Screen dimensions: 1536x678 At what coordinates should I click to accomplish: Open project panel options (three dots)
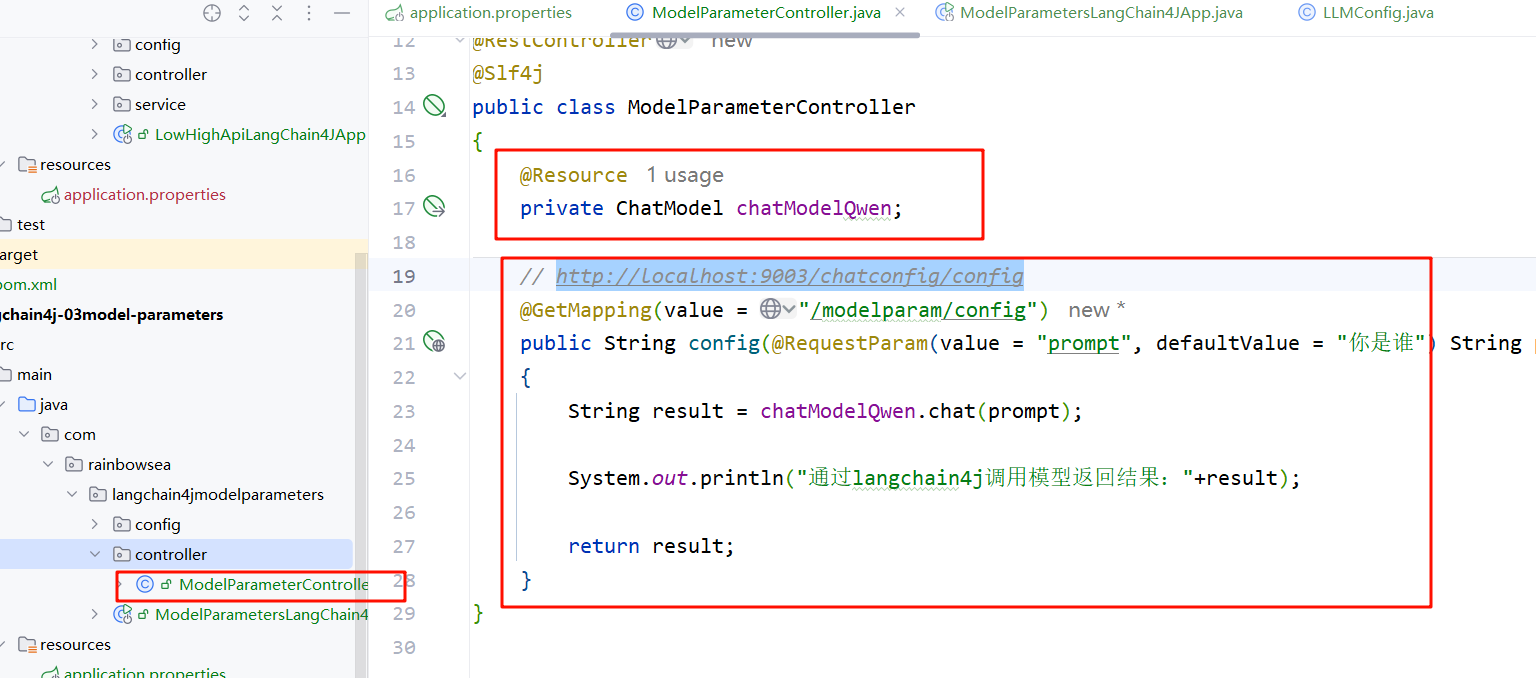tap(309, 13)
